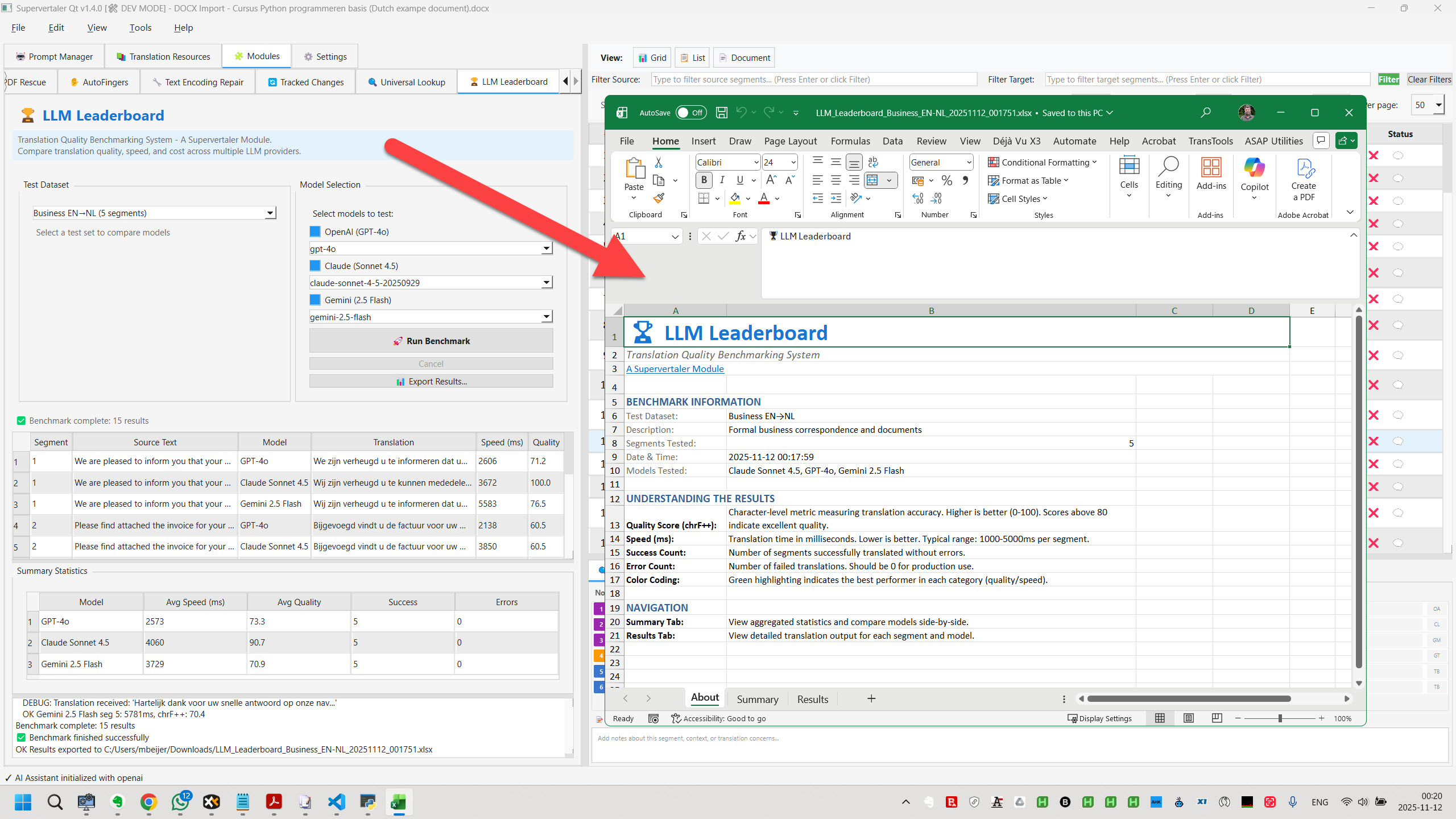Click the Percent Style icon

[947, 181]
